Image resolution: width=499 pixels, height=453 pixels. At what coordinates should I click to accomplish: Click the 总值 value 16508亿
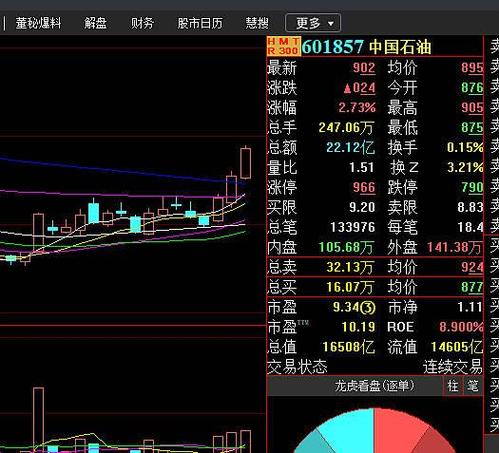tap(348, 347)
